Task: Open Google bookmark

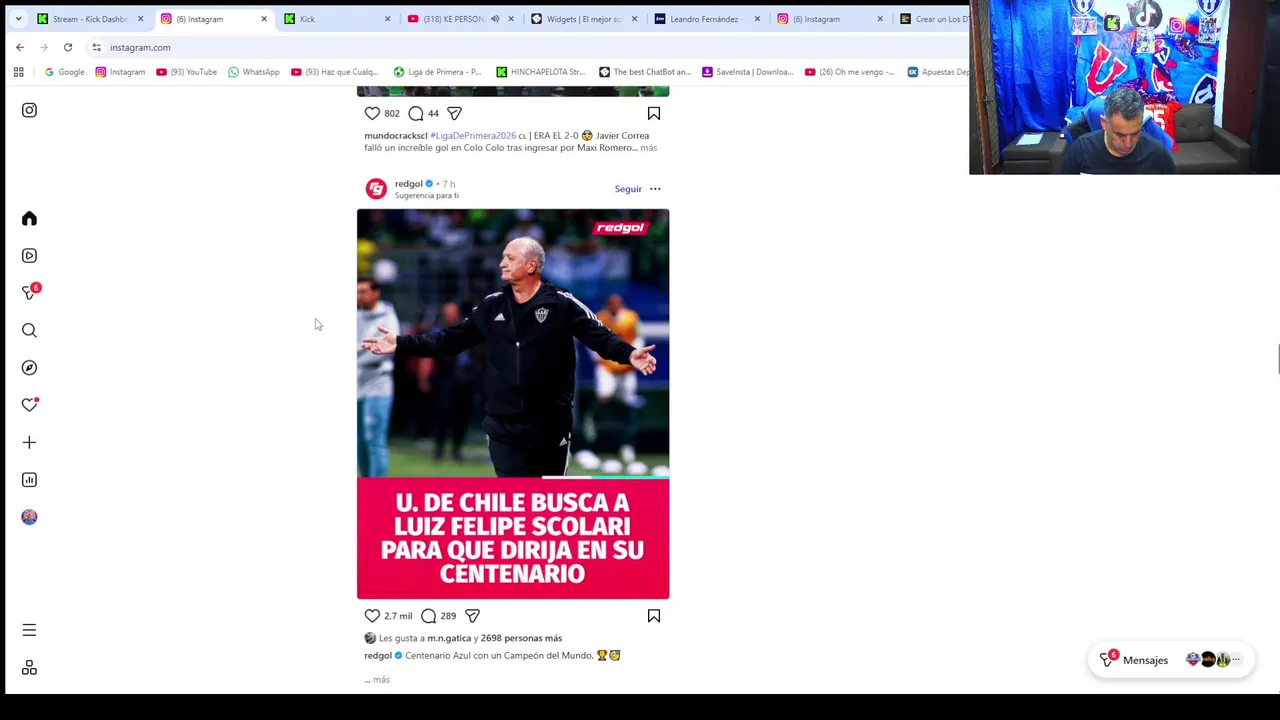Action: 64,72
